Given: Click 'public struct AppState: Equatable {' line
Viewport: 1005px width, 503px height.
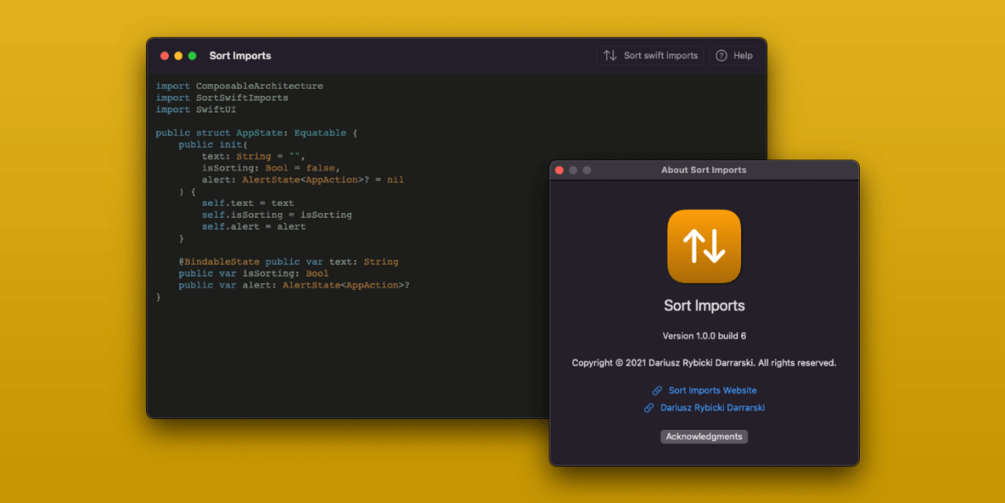Looking at the screenshot, I should click(256, 133).
